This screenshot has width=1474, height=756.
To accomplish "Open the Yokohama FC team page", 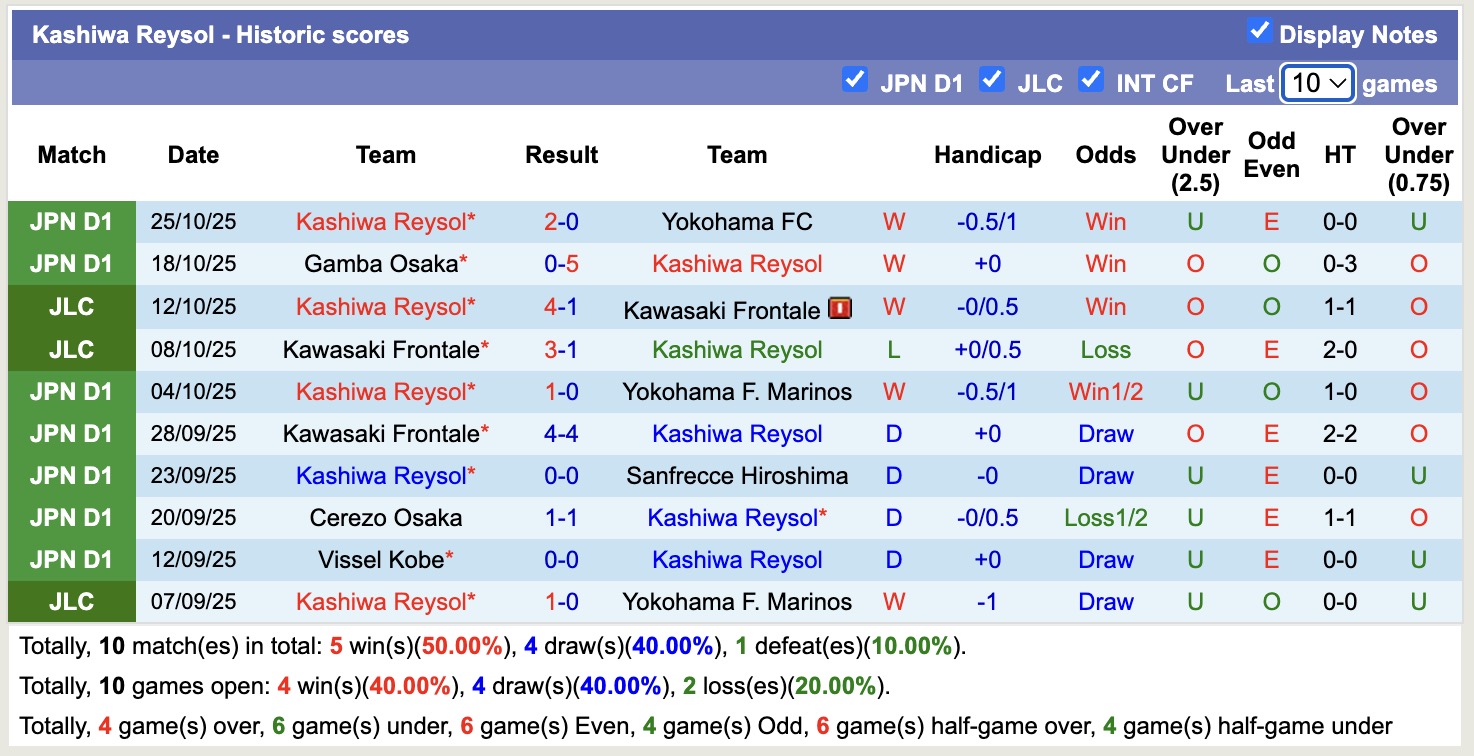I will (737, 221).
